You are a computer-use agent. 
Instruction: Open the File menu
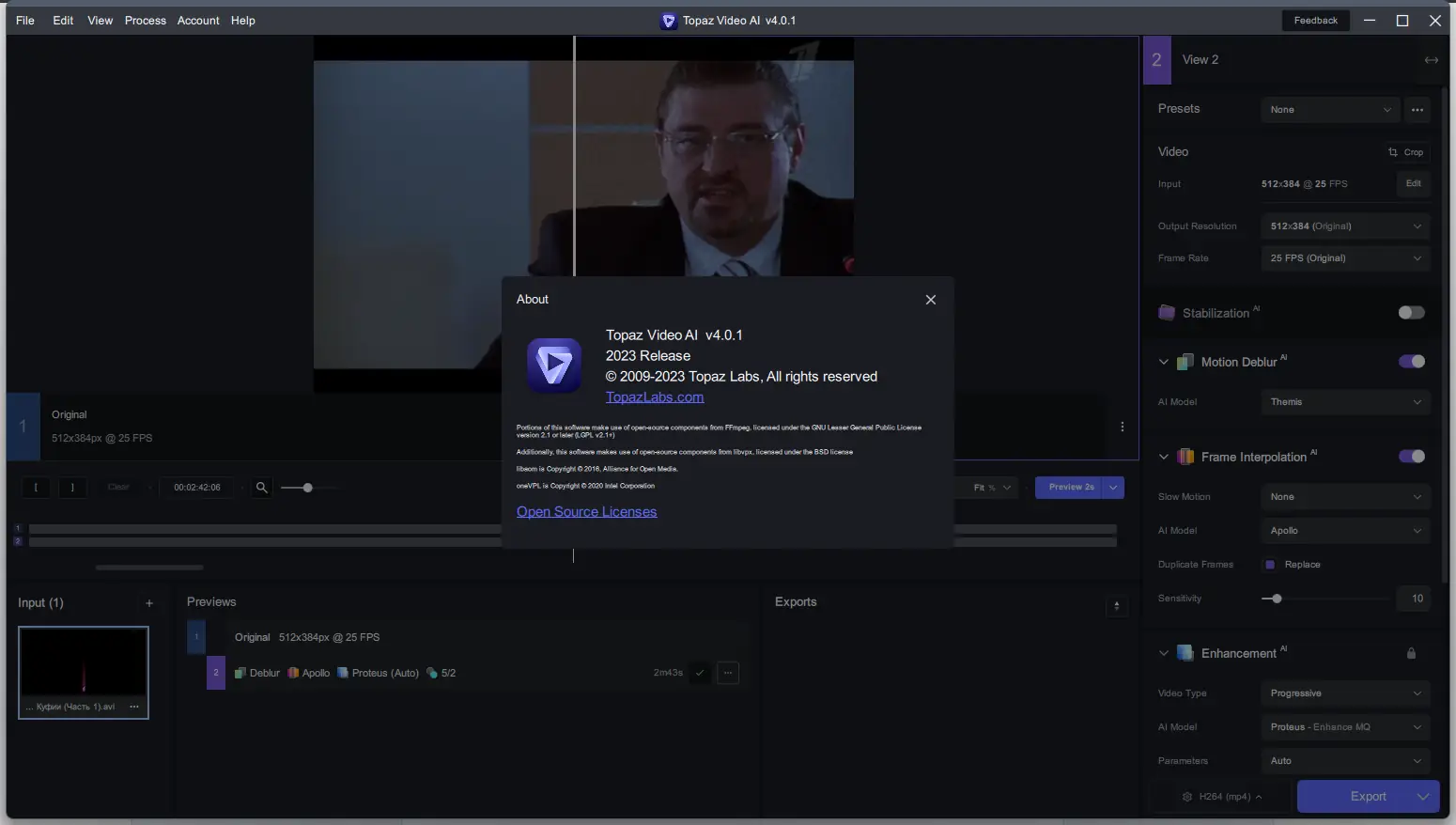(x=25, y=21)
